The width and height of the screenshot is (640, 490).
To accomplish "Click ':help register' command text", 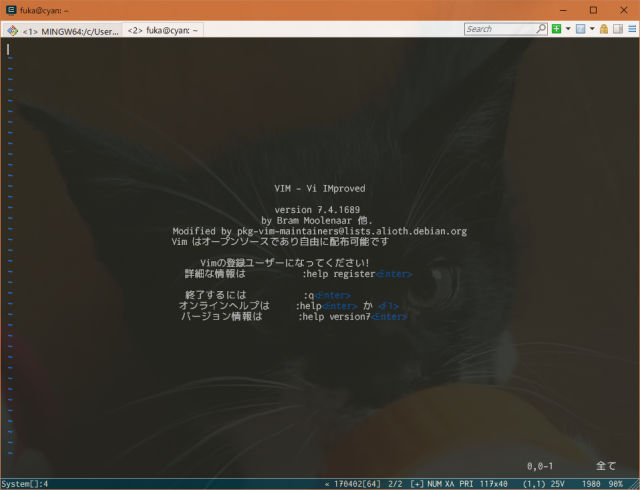I will tap(338, 274).
